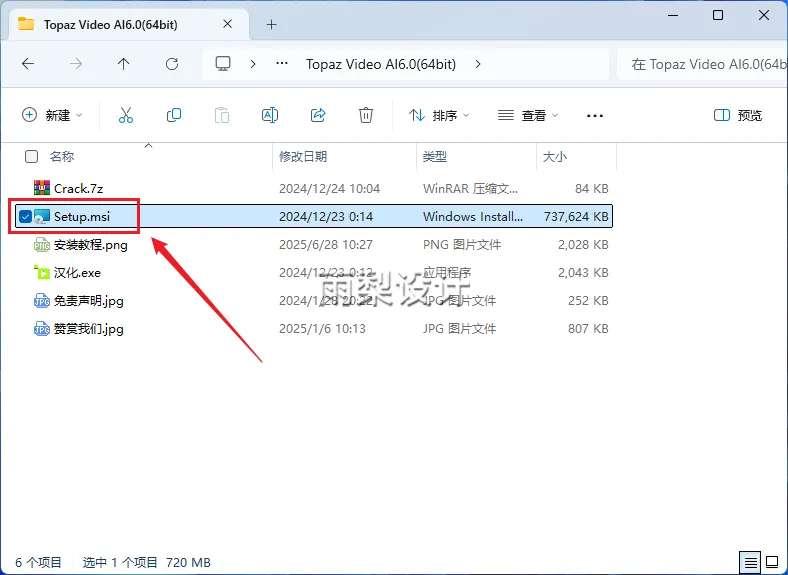Uncheck the Setup.msi checkbox
This screenshot has width=788, height=575.
25,217
